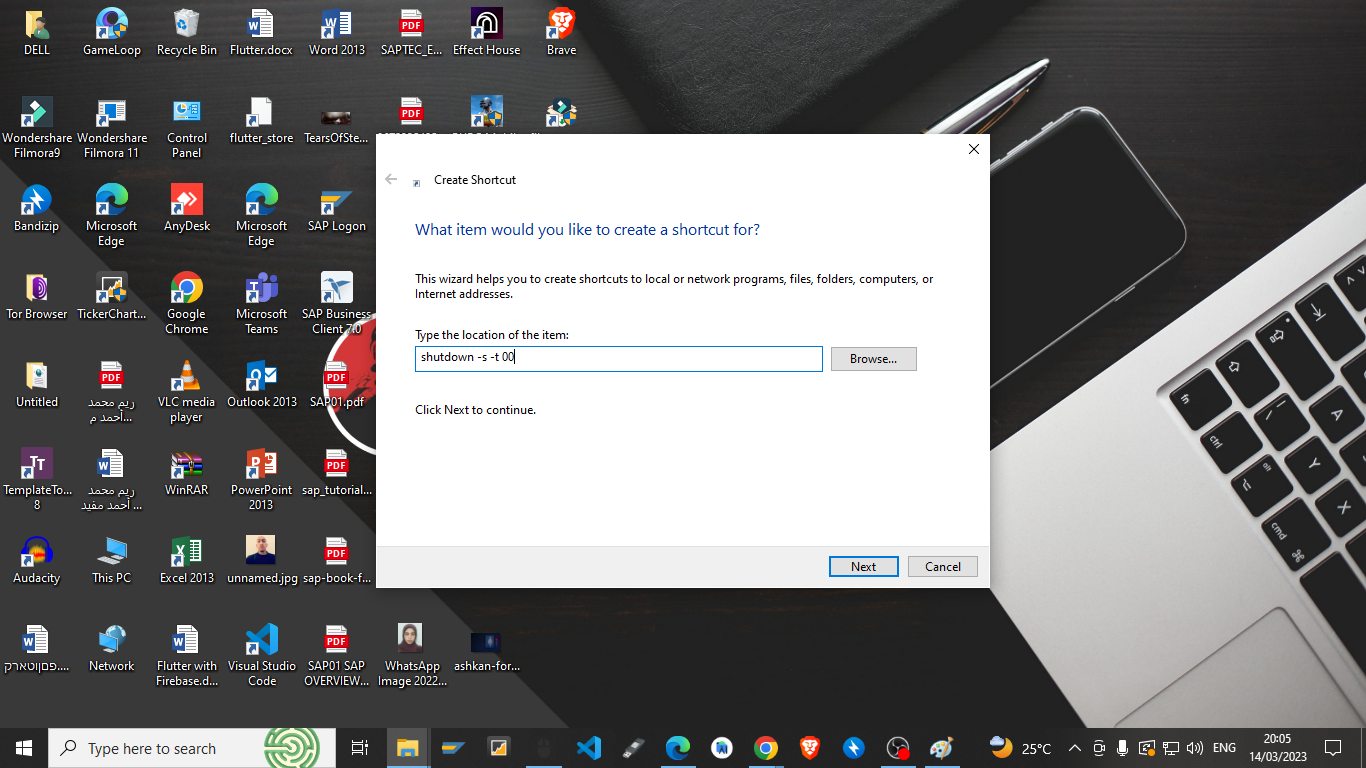Viewport: 1366px width, 768px height.
Task: Select the SAP Business Client 7.0 icon
Action: pos(337,303)
